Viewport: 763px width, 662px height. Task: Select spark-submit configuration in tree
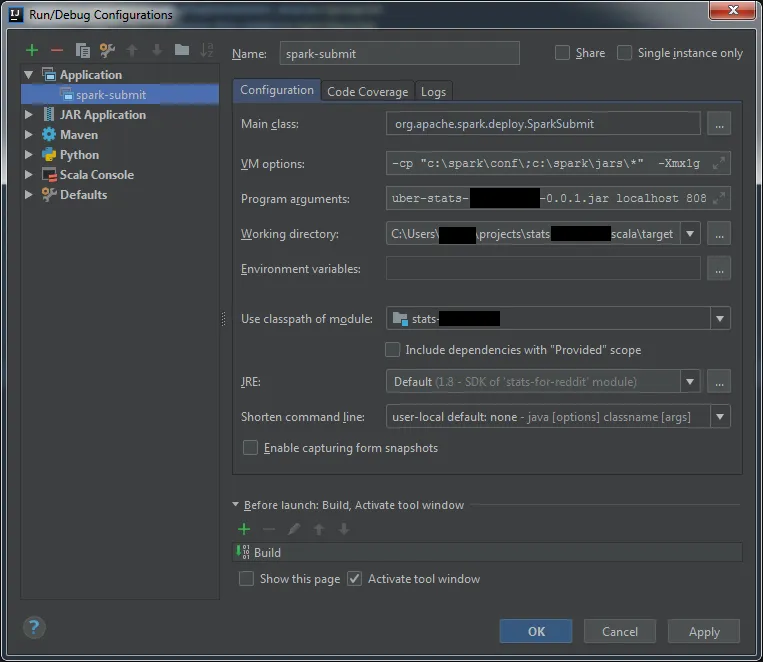pos(120,94)
